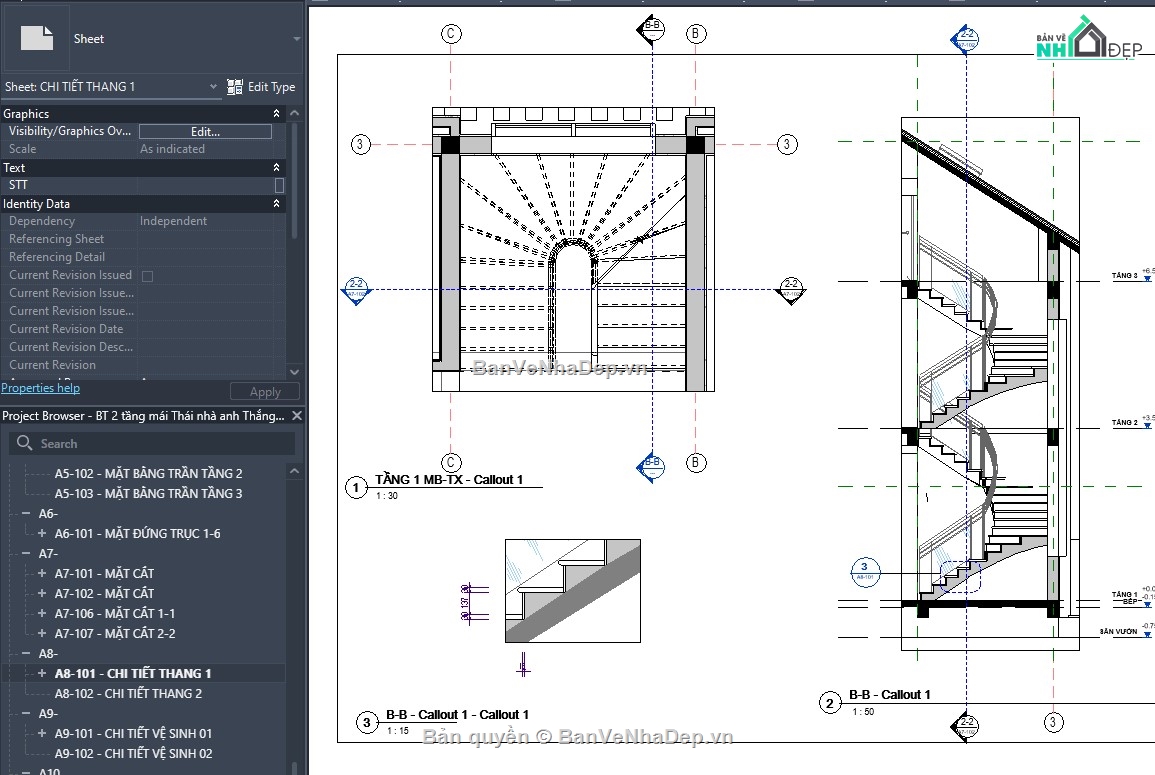Select sheet A7-101 - MẶT CẮT

(x=105, y=573)
